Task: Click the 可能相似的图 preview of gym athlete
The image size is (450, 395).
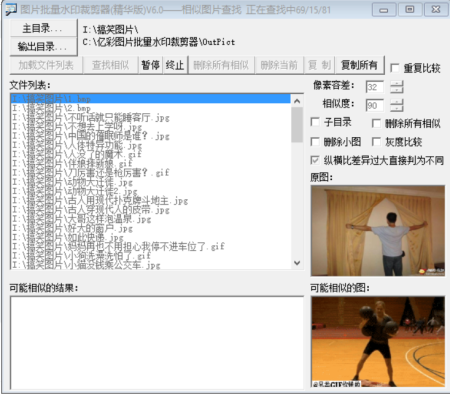Action: pyautogui.click(x=378, y=342)
